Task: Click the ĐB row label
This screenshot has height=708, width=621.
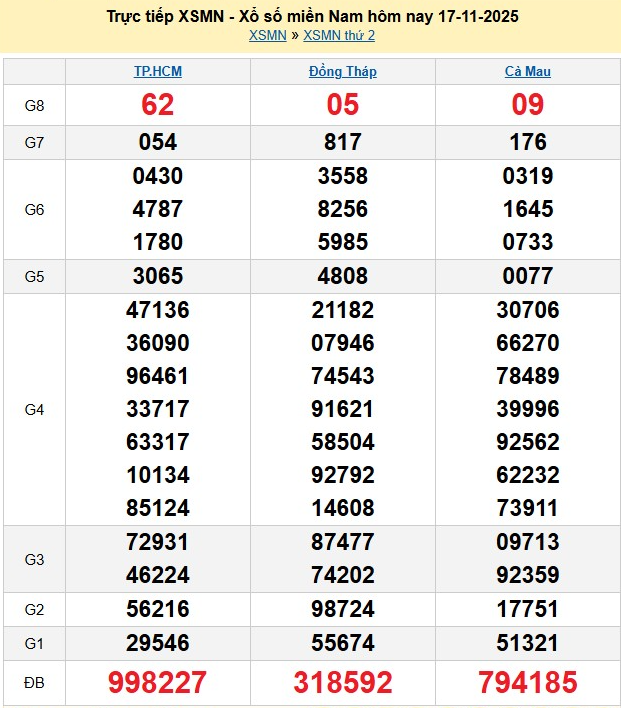Action: (34, 682)
